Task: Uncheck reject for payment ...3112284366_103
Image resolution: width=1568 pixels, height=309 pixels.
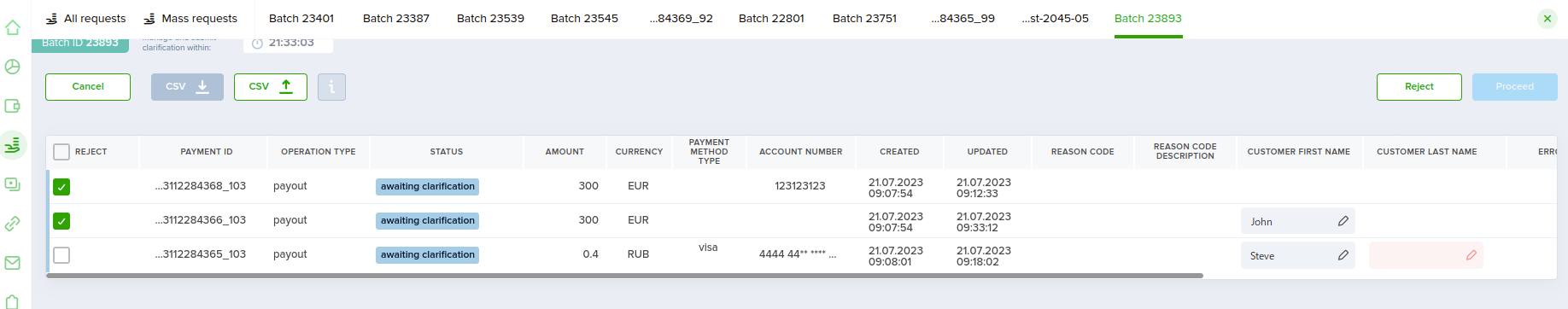Action: pyautogui.click(x=61, y=221)
